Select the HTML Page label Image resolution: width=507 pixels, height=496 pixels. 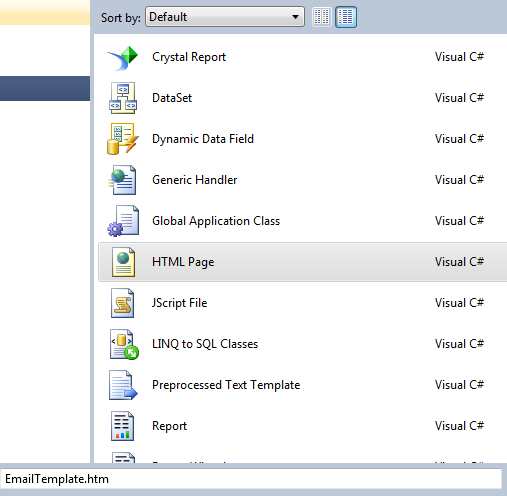[x=183, y=262]
